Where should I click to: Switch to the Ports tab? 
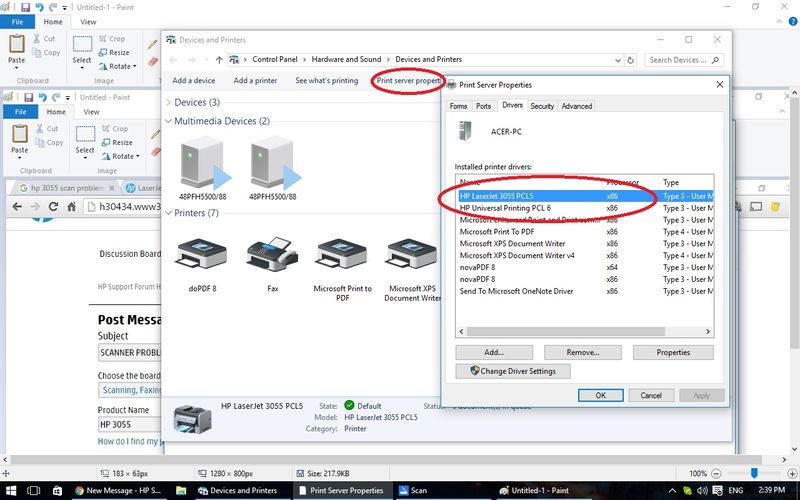pyautogui.click(x=483, y=106)
